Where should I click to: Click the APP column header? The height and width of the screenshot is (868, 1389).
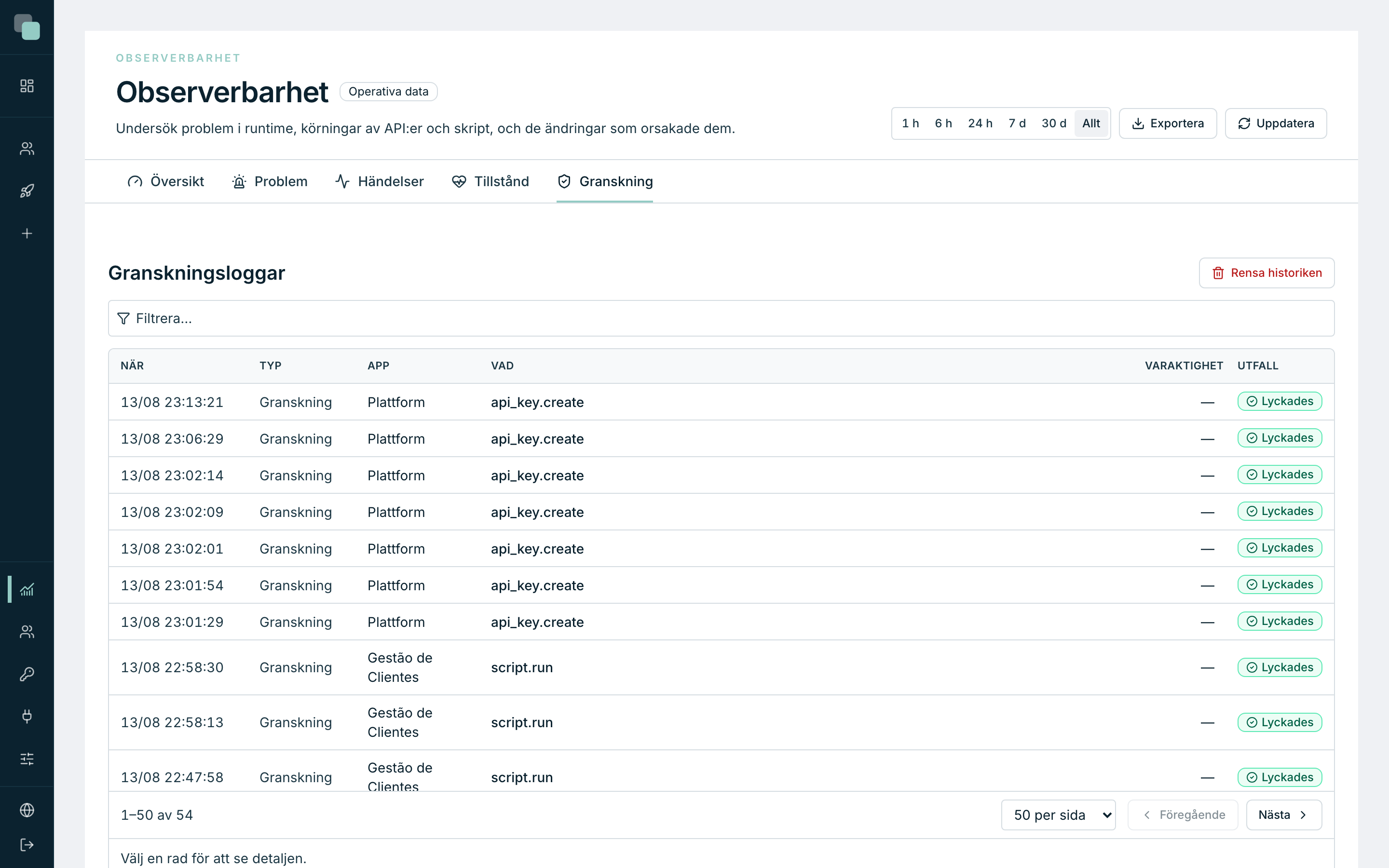tap(378, 366)
